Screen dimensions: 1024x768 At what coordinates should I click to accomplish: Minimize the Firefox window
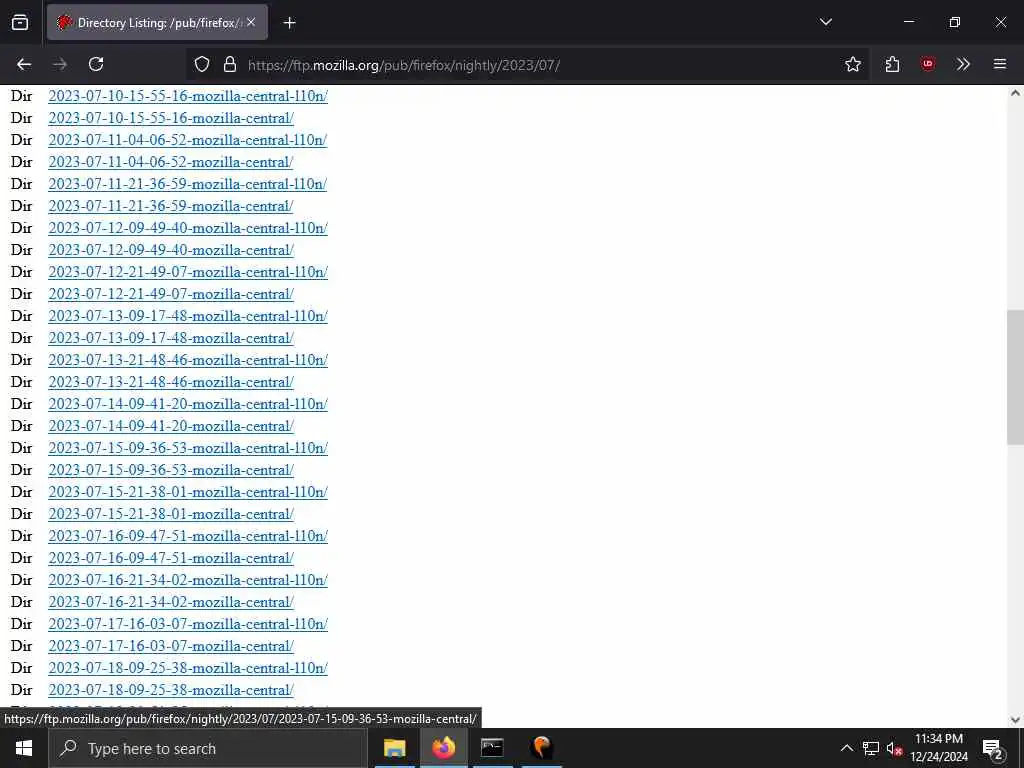[x=908, y=22]
